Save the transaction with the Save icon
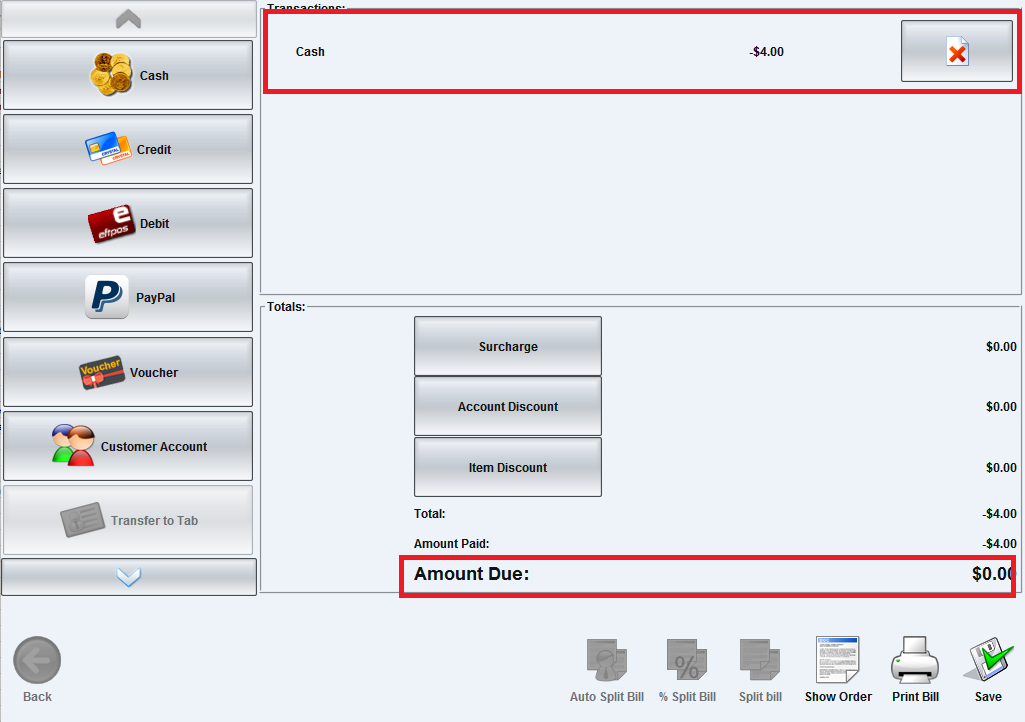1025x722 pixels. point(988,670)
